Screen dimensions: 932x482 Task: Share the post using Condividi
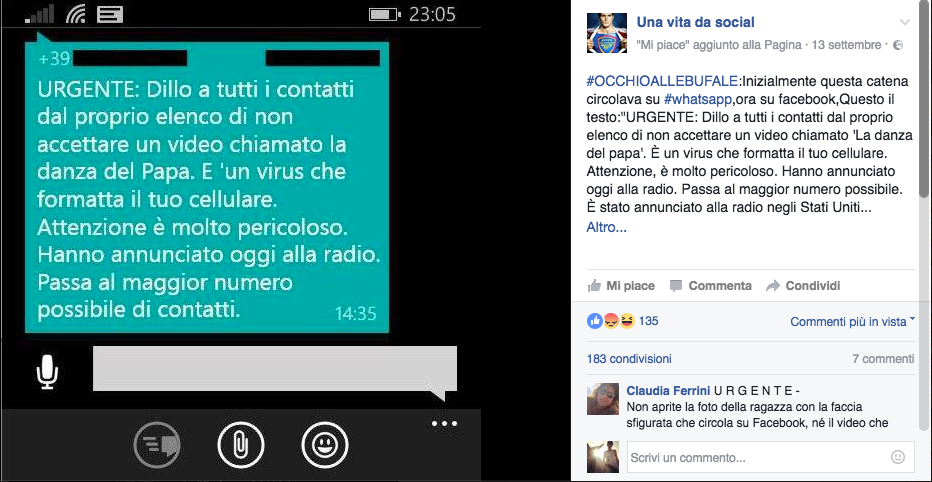tap(803, 286)
